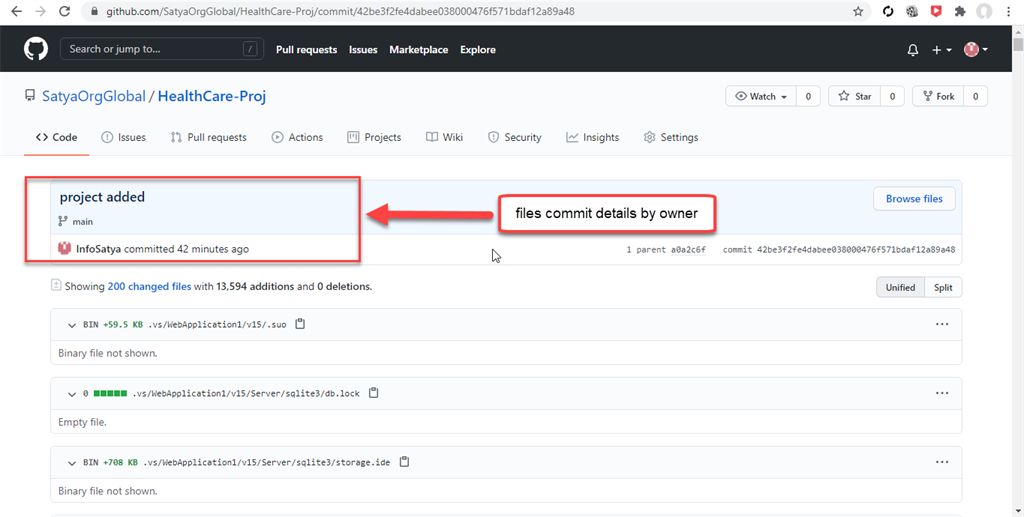The width and height of the screenshot is (1024, 517).
Task: Open the db.lock file options menu
Action: [x=942, y=393]
